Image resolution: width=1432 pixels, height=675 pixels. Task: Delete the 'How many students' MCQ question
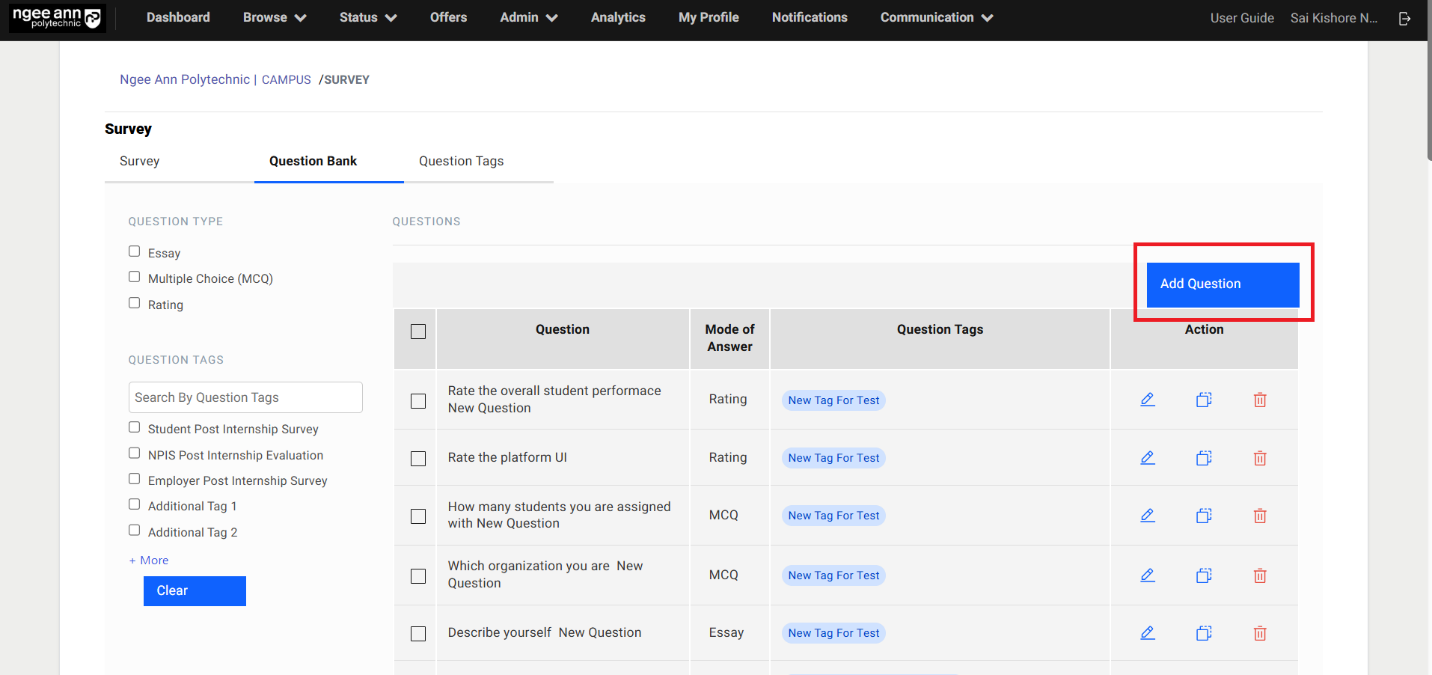(1260, 516)
